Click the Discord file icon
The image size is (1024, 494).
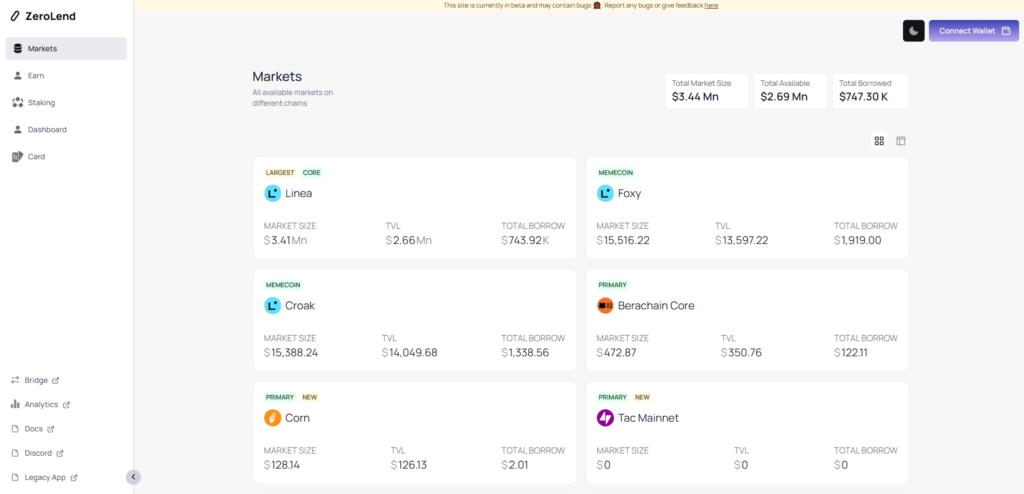pos(16,453)
